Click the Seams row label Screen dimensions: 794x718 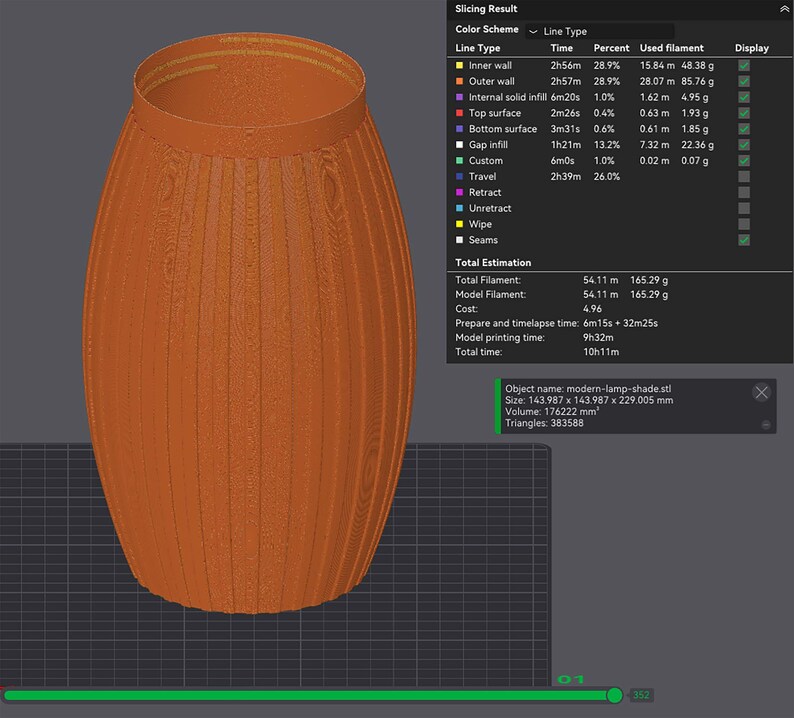[483, 240]
